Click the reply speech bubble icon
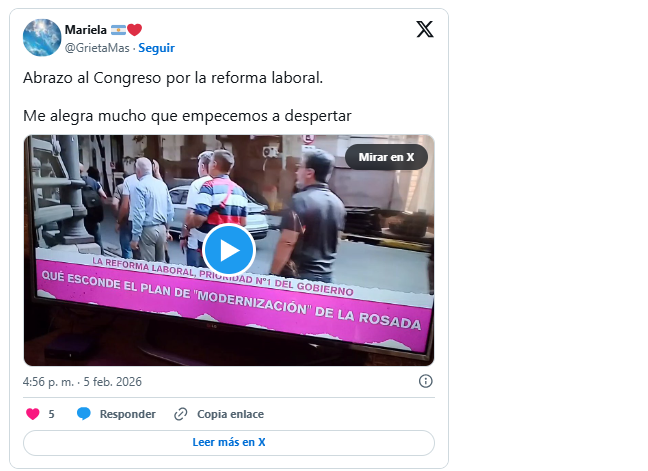The image size is (648, 471). pyautogui.click(x=84, y=414)
